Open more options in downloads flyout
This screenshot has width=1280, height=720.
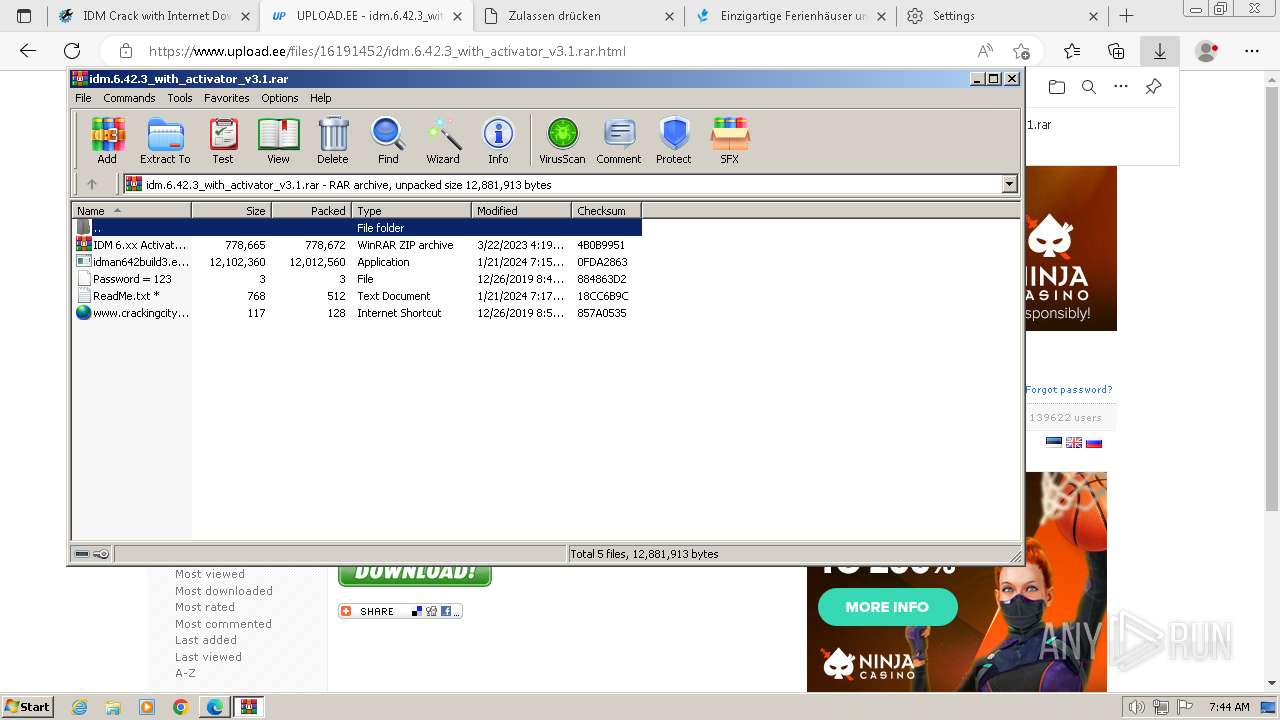pyautogui.click(x=1121, y=87)
